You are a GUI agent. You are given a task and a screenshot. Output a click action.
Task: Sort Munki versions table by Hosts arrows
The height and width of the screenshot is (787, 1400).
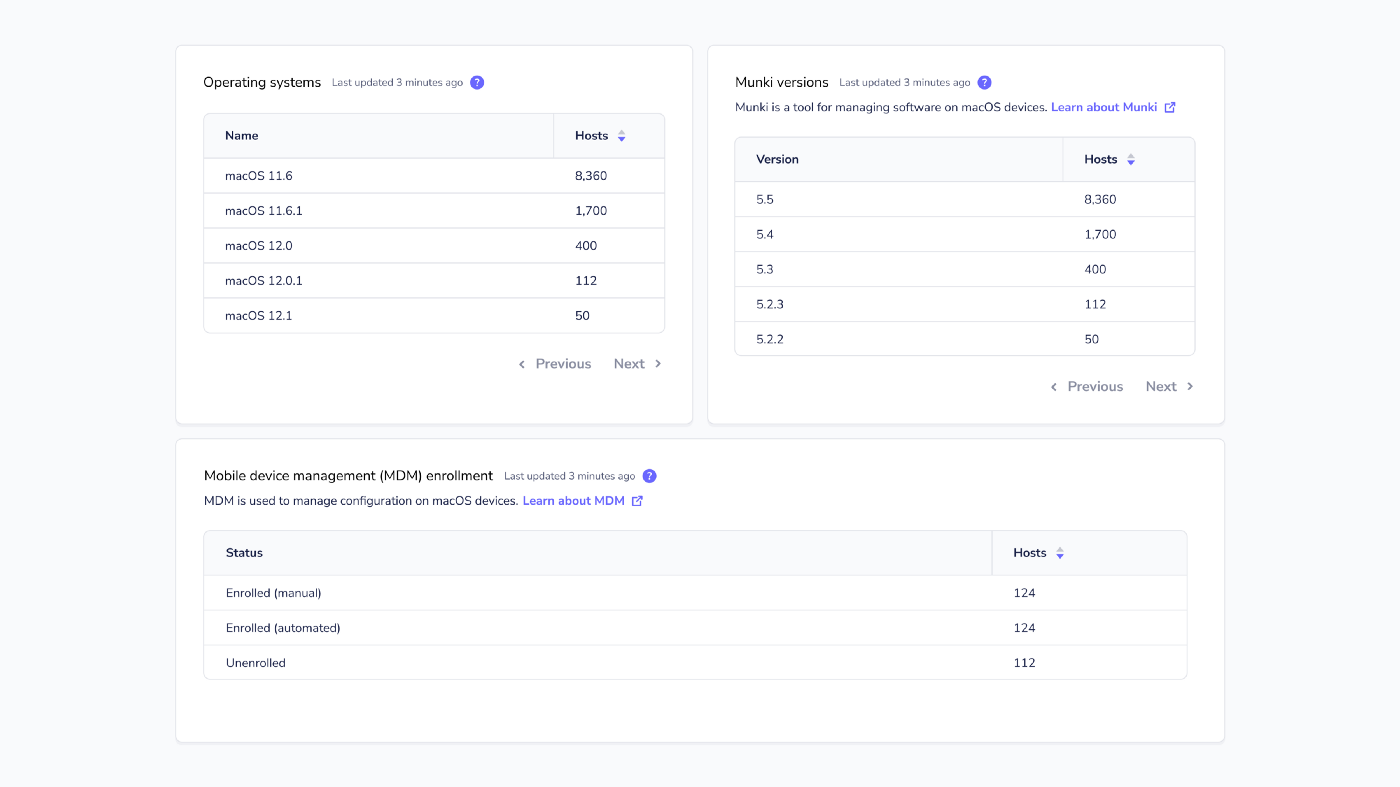pyautogui.click(x=1131, y=160)
